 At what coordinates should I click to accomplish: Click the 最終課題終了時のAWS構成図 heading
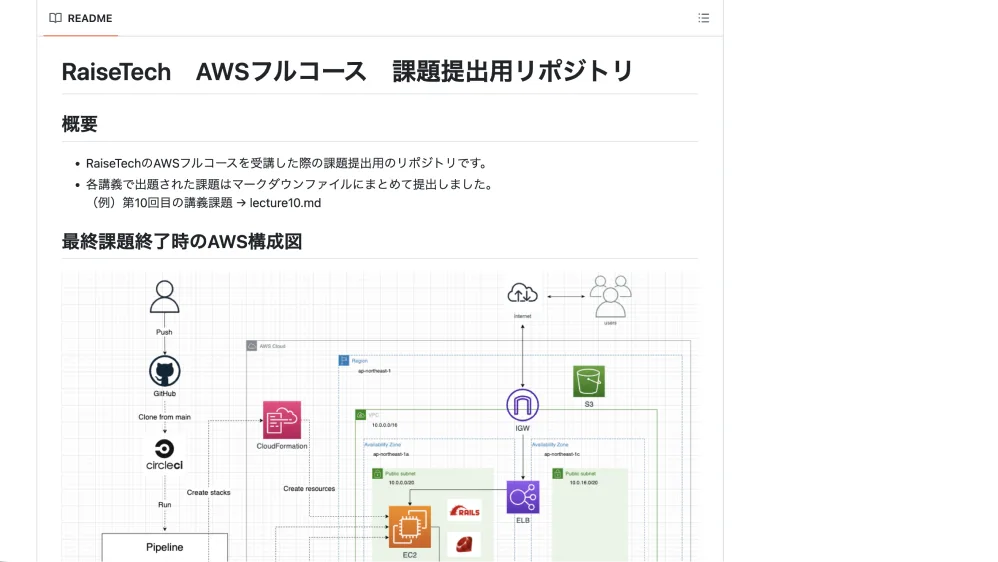tap(182, 242)
